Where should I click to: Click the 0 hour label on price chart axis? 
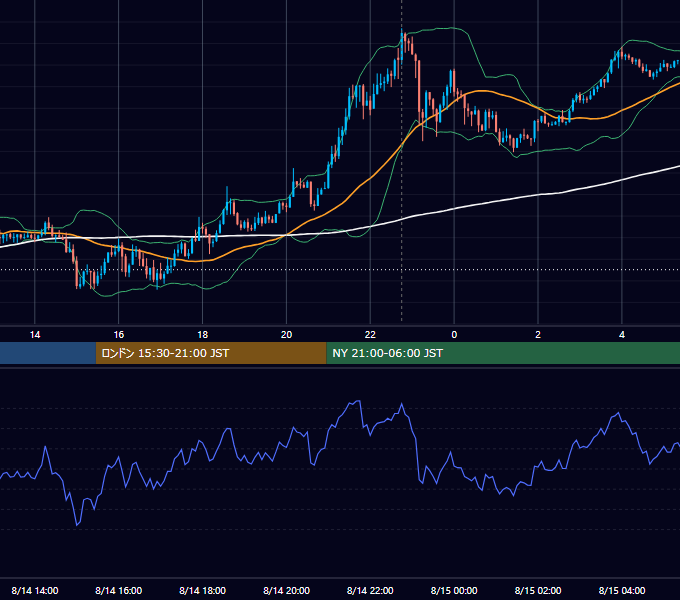click(x=454, y=335)
